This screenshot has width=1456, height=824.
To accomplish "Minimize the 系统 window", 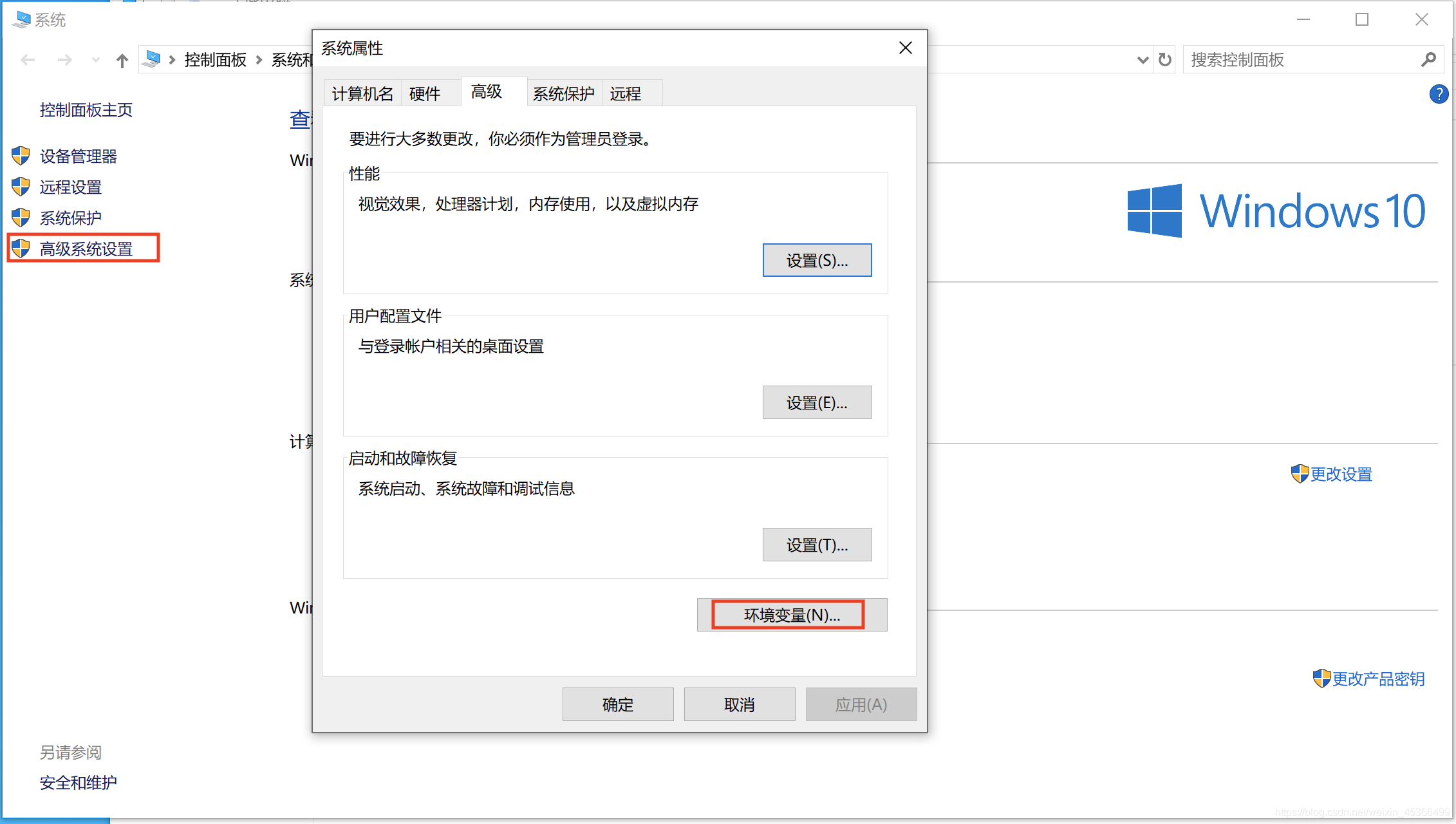I will pos(1303,19).
